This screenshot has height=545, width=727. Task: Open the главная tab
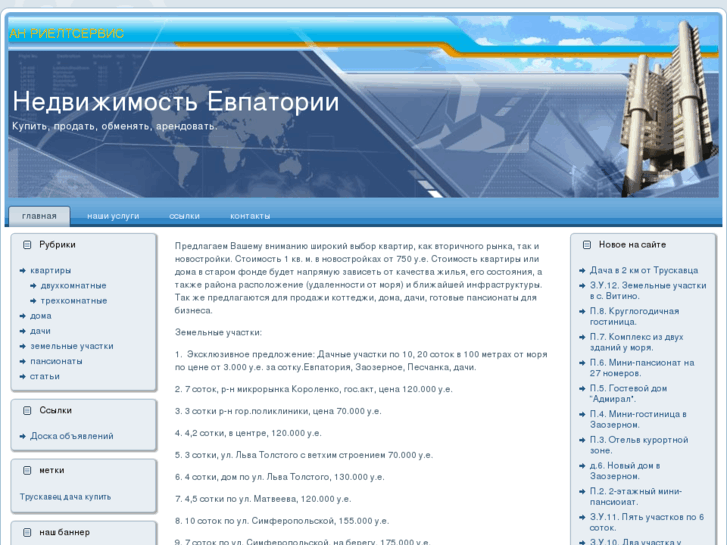click(39, 216)
